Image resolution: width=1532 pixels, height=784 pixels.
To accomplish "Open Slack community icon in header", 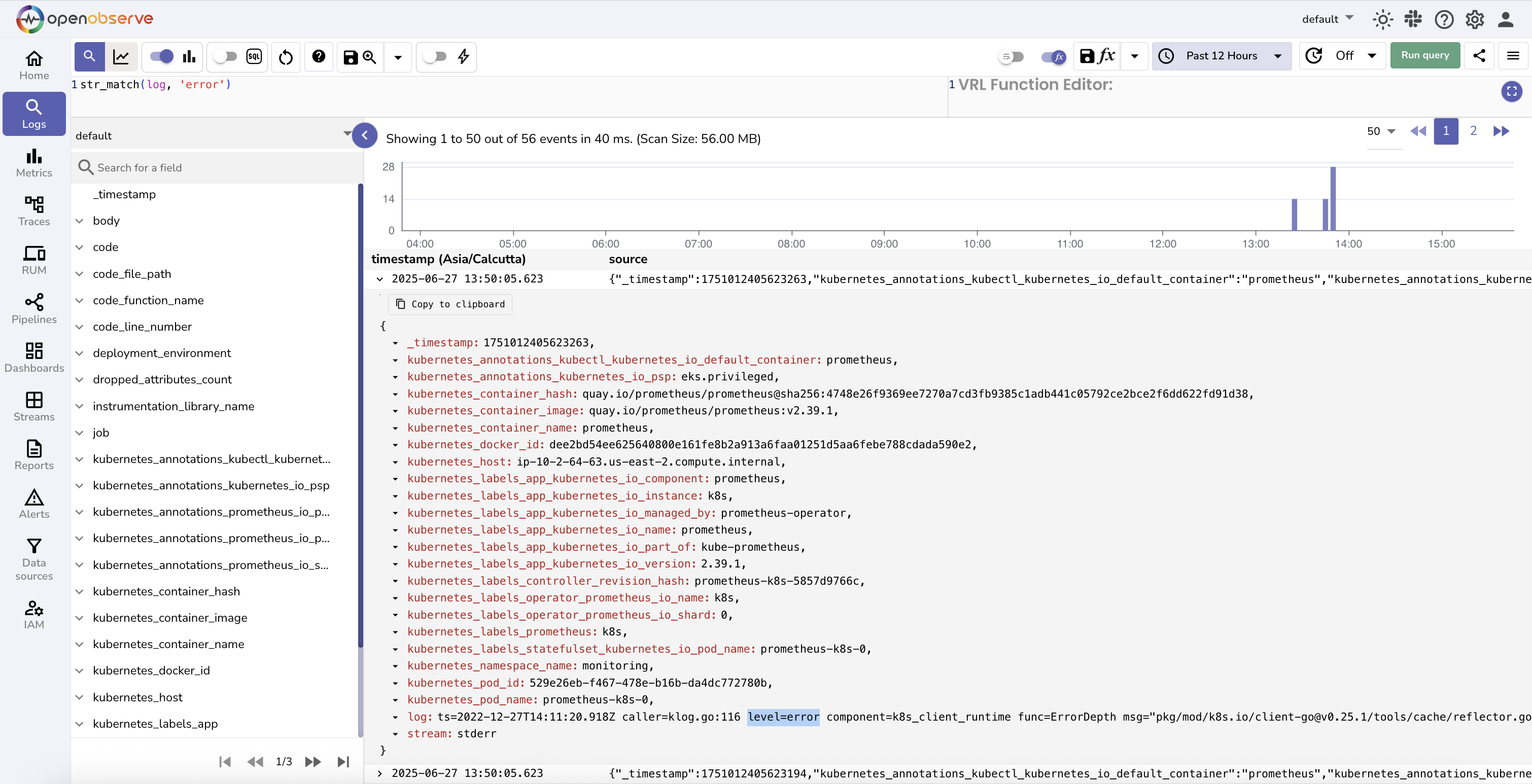I will point(1413,19).
